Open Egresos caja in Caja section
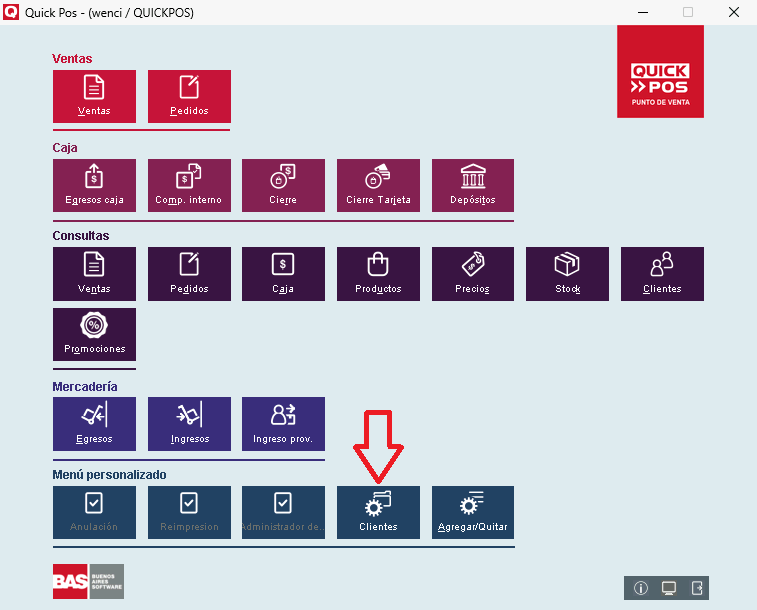Screen dimensions: 757x610 point(94,185)
